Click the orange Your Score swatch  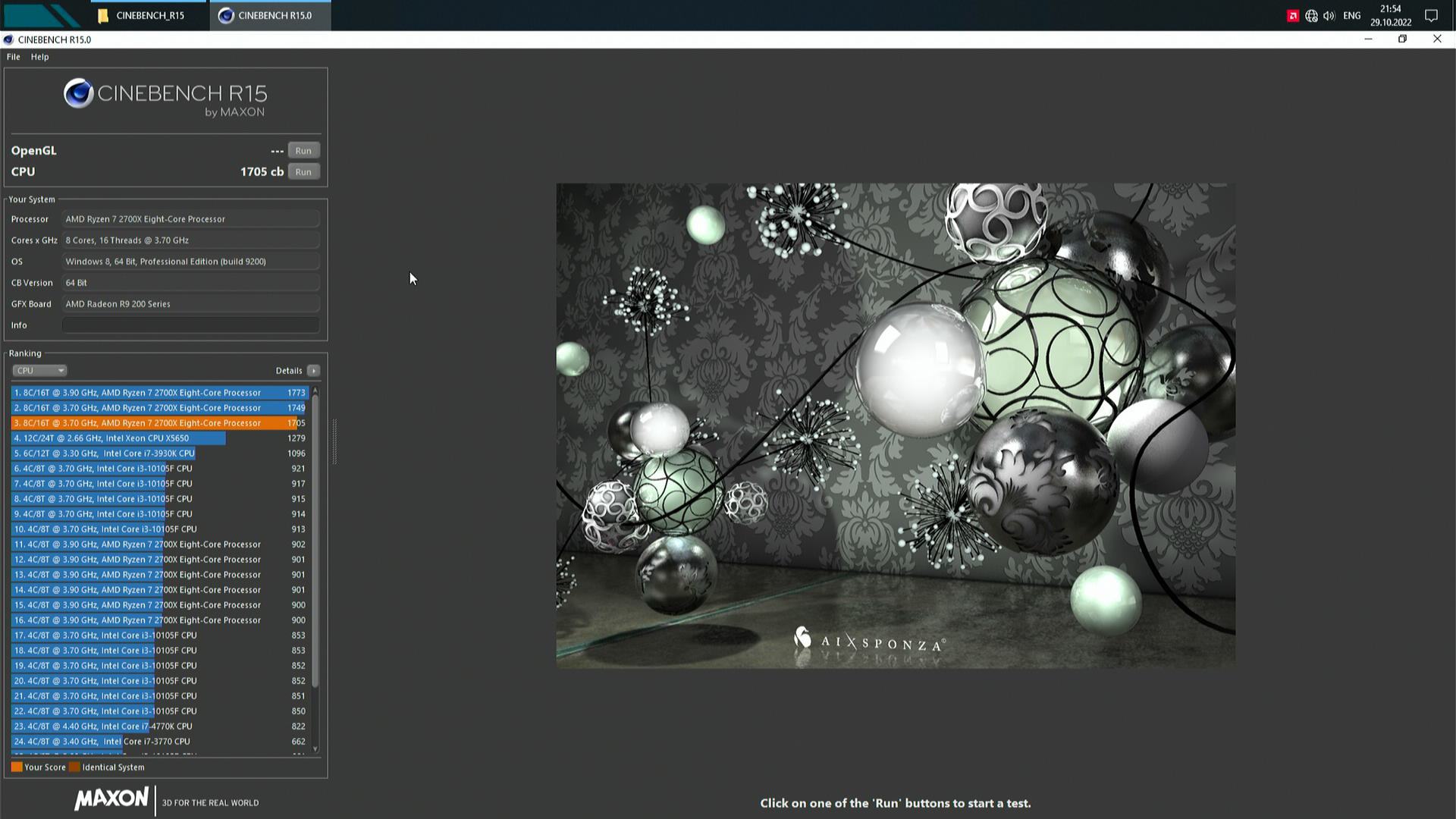pos(17,767)
